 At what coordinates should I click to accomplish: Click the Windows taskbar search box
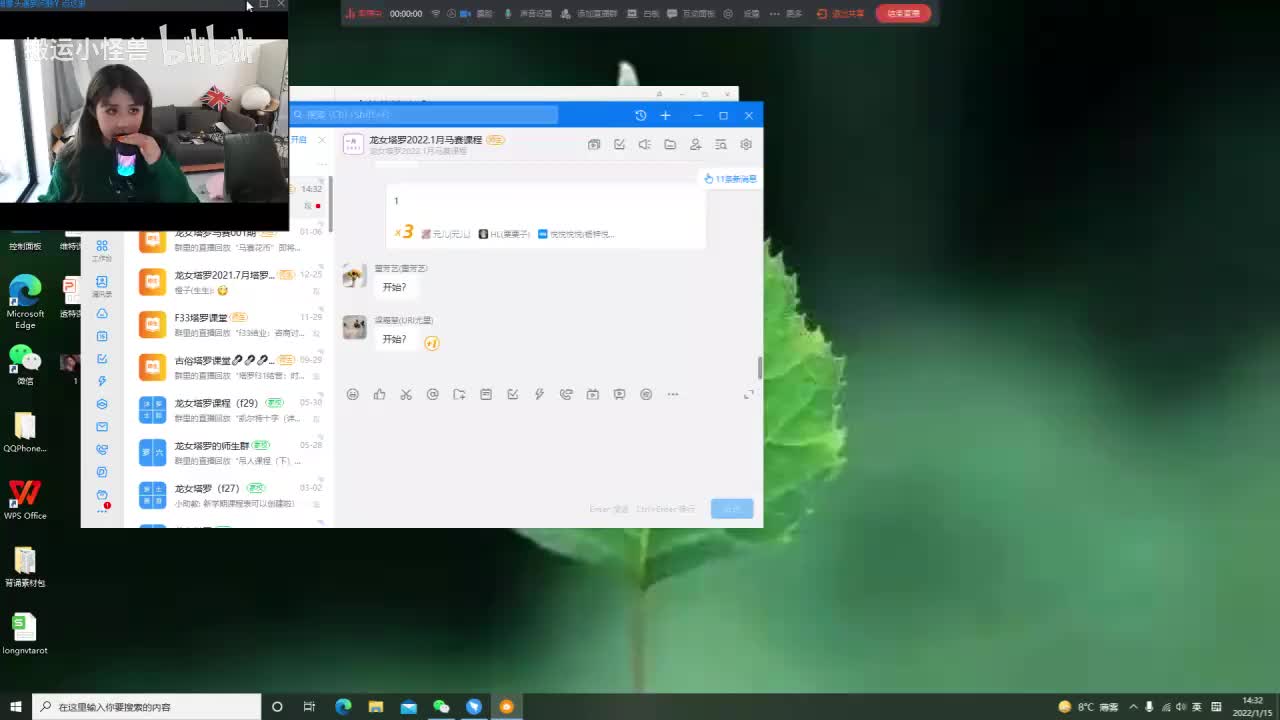coord(147,707)
